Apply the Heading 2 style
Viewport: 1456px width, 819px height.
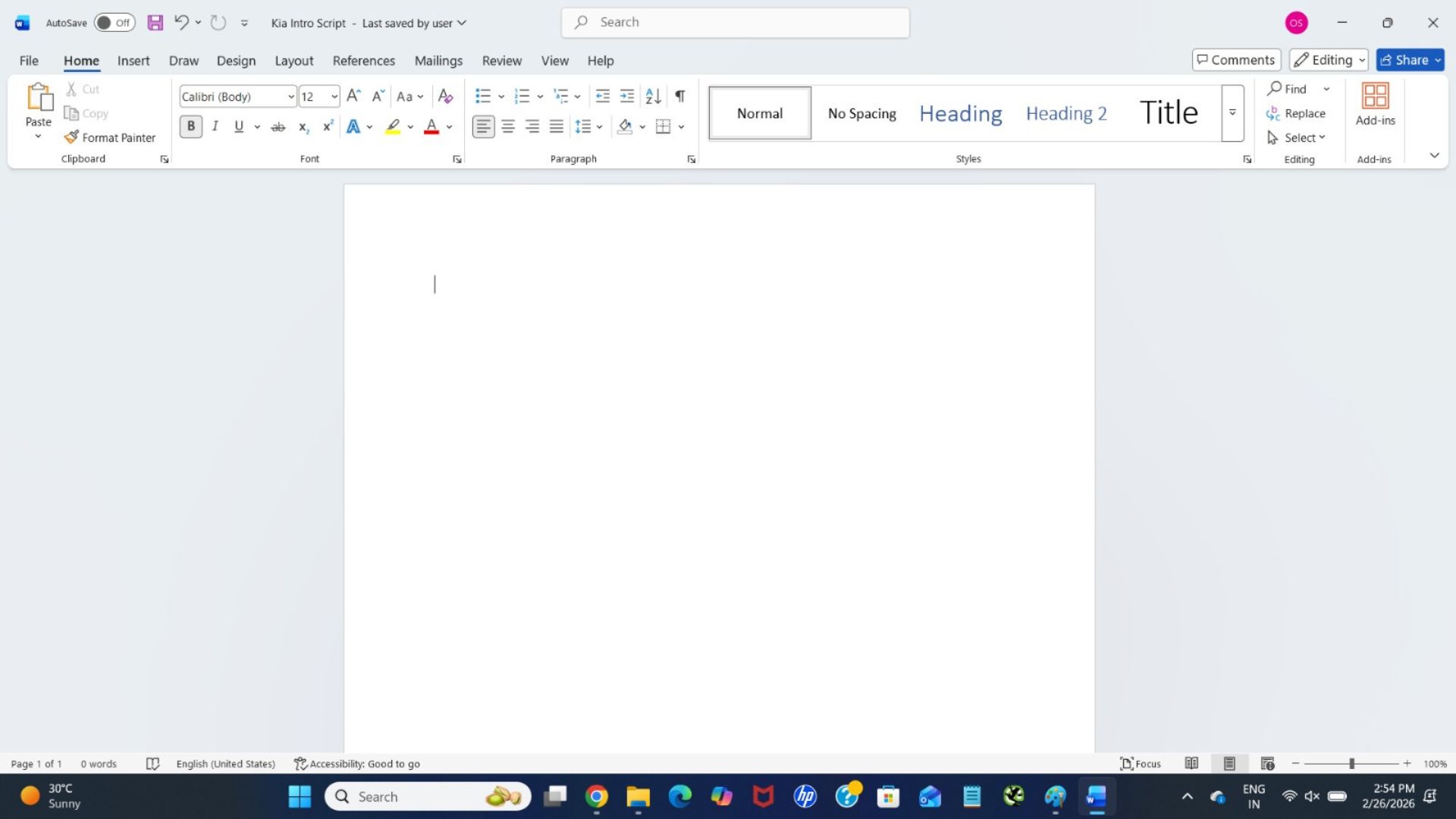[1065, 113]
